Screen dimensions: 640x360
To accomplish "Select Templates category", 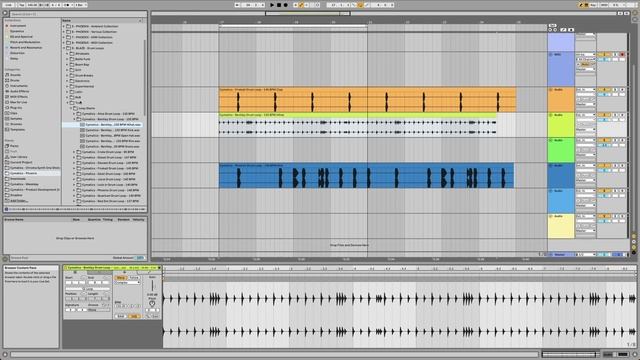I will (x=17, y=129).
